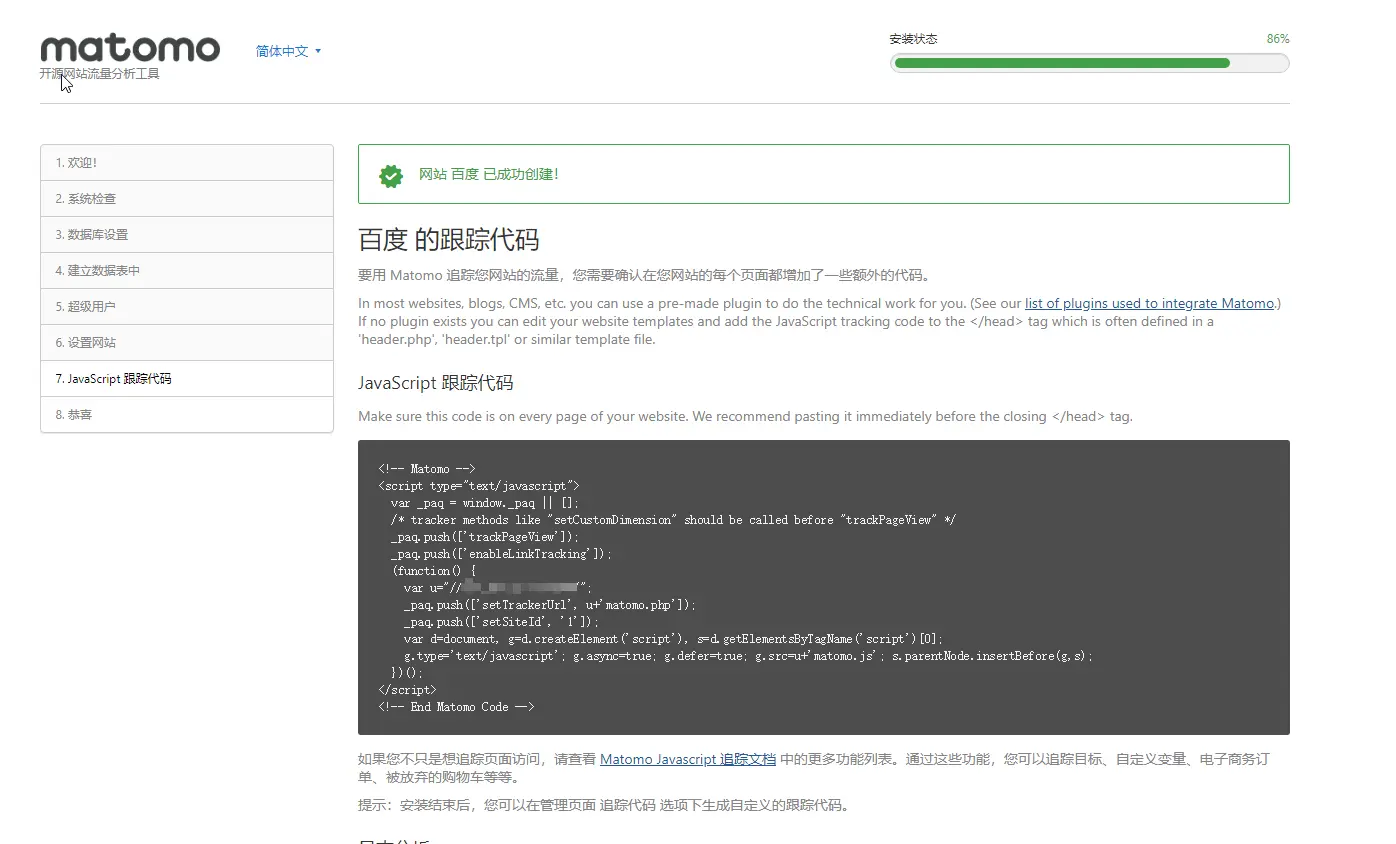Image resolution: width=1396 pixels, height=844 pixels.
Task: Click the code line containing setTrackerUrl
Action: pyautogui.click(x=550, y=605)
